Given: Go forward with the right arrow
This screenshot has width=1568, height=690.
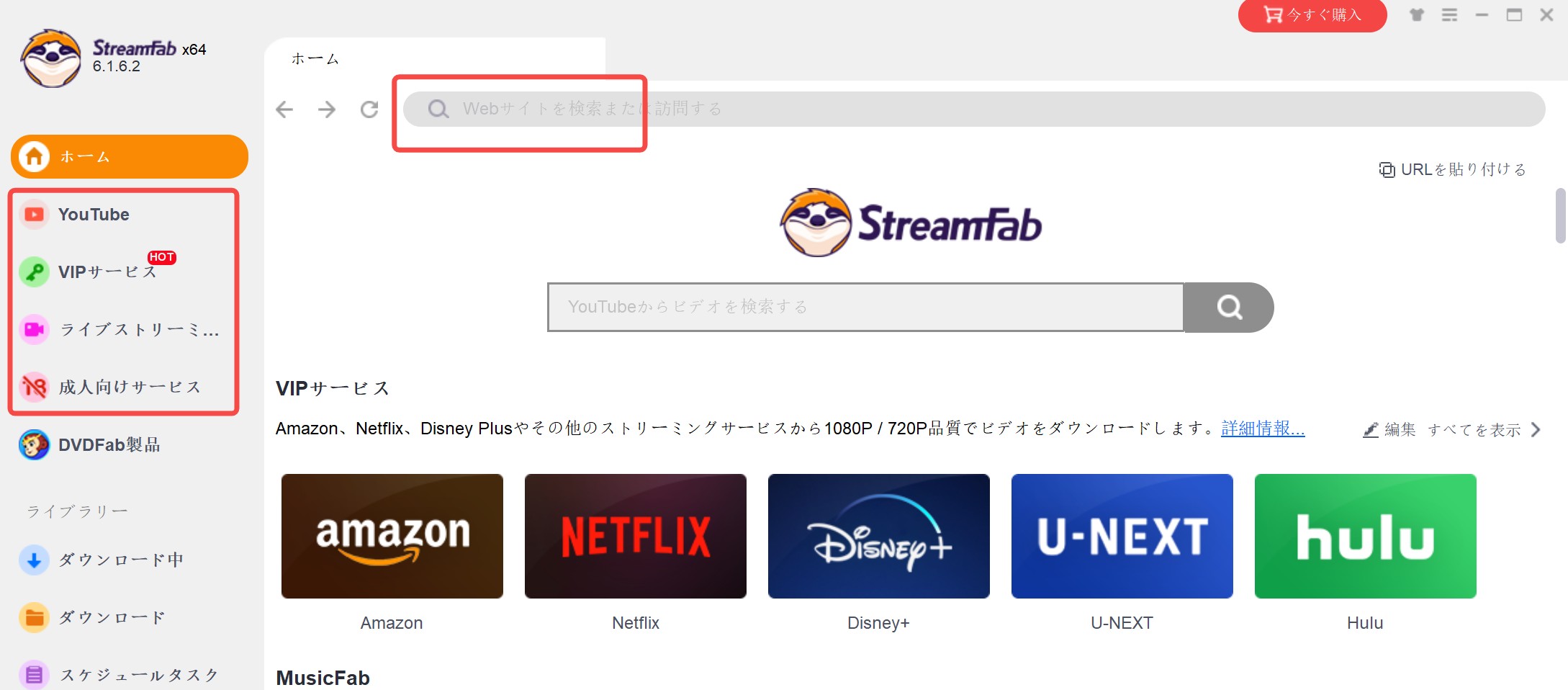Looking at the screenshot, I should [327, 109].
